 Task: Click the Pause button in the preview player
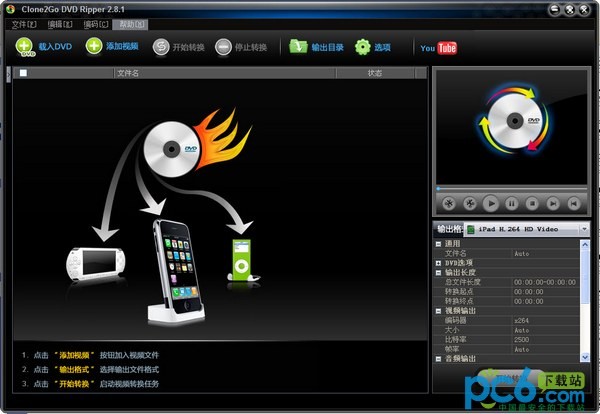point(512,204)
